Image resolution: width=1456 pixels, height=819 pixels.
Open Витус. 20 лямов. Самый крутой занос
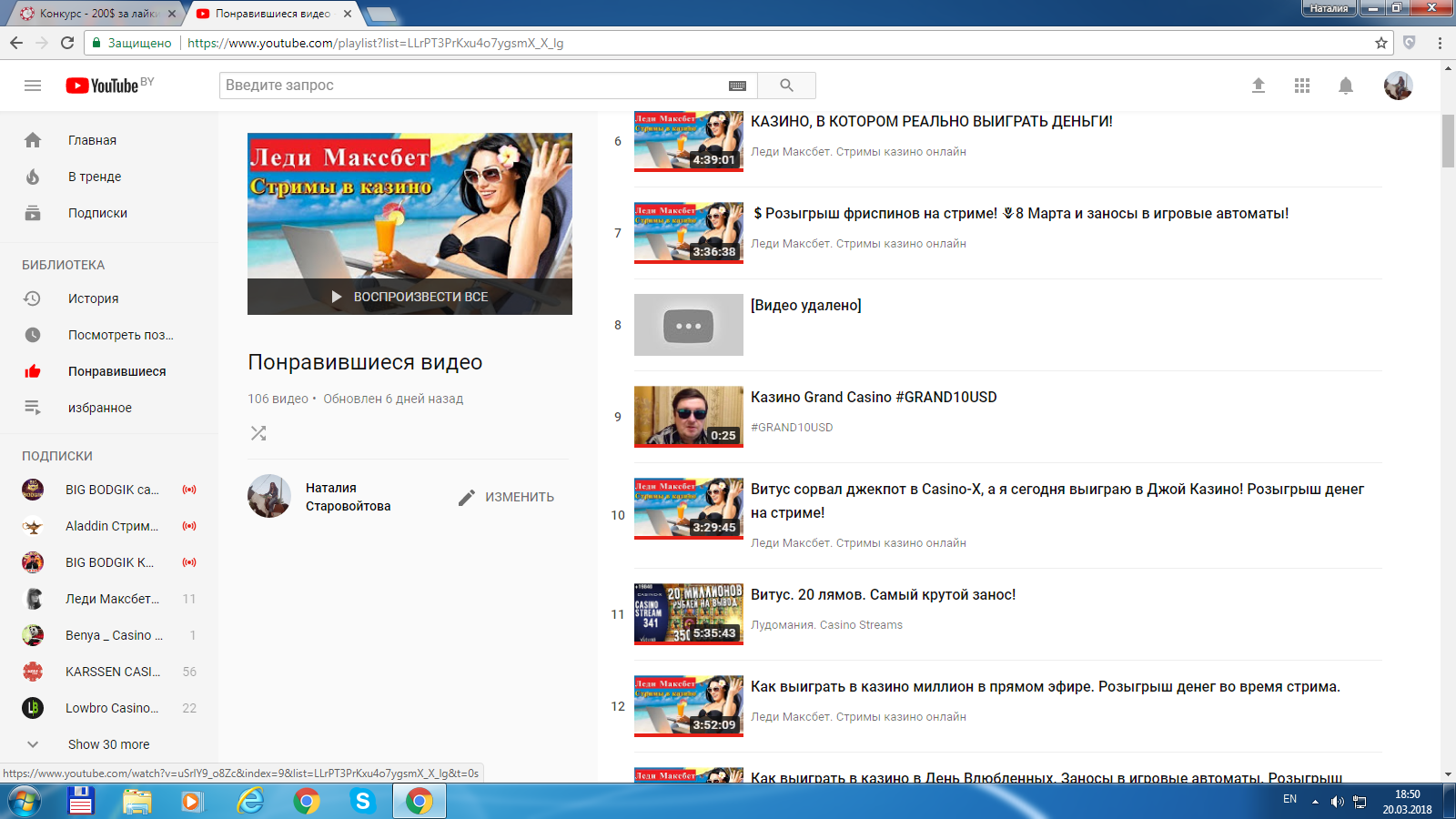pyautogui.click(x=883, y=594)
